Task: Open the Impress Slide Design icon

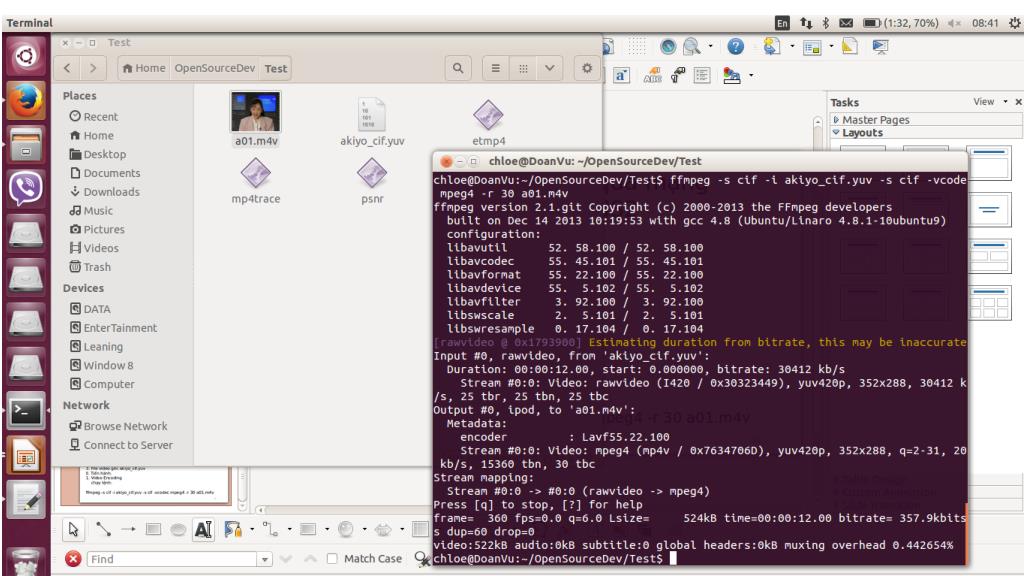Action: (x=850, y=46)
